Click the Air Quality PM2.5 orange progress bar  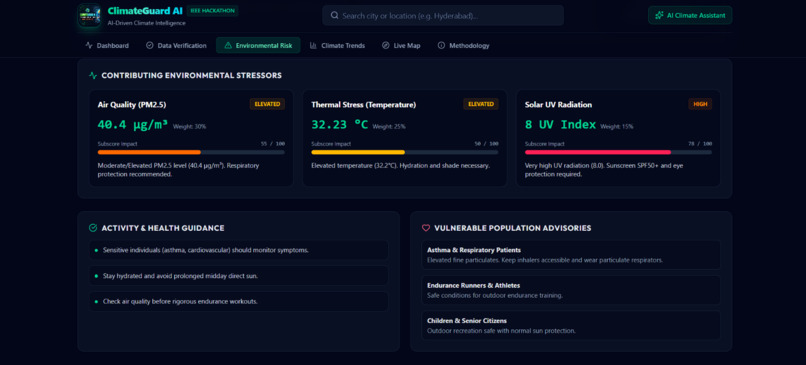pyautogui.click(x=149, y=152)
